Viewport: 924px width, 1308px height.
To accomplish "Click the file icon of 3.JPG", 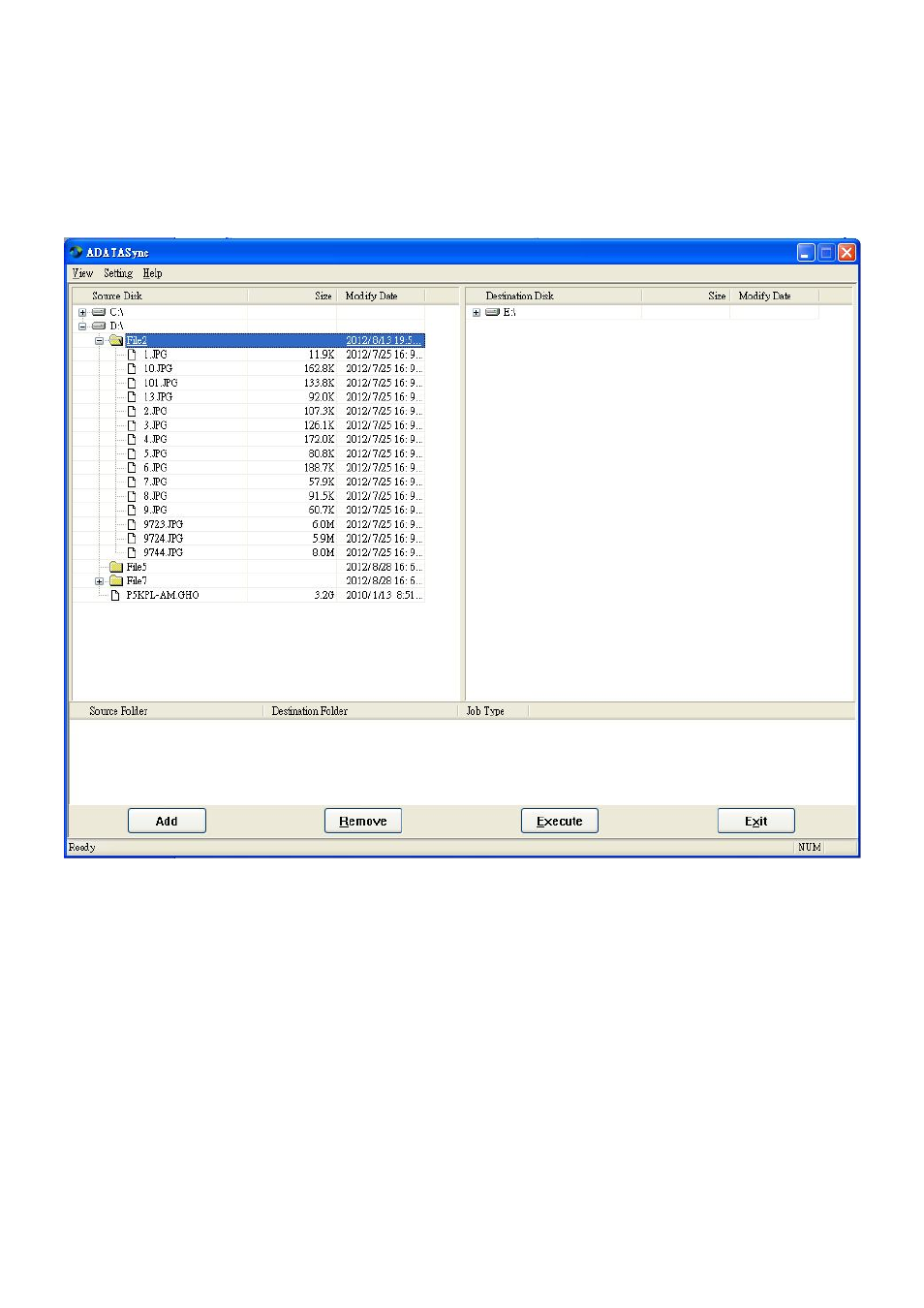I will click(132, 425).
